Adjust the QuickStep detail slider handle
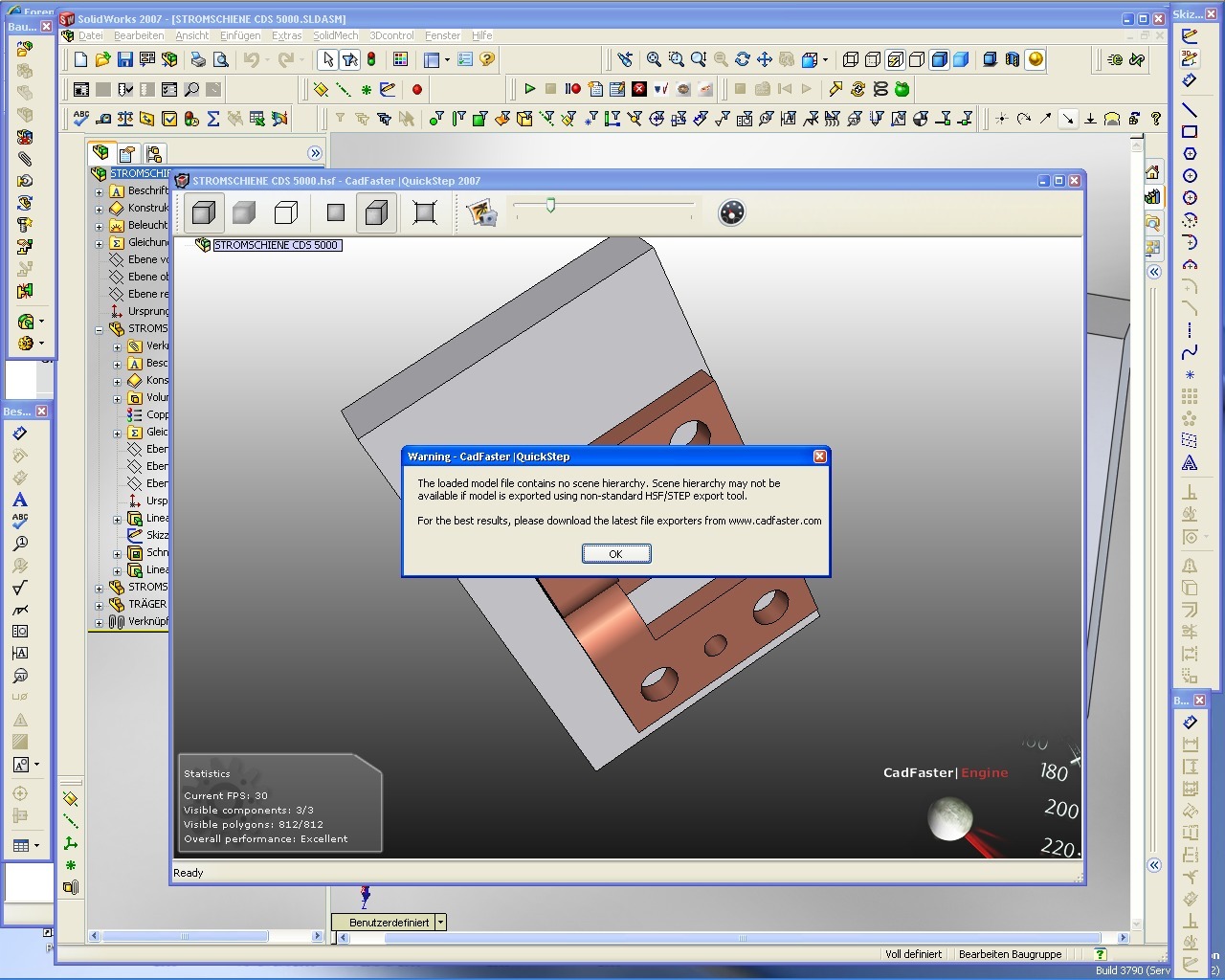The width and height of the screenshot is (1225, 980). (550, 205)
